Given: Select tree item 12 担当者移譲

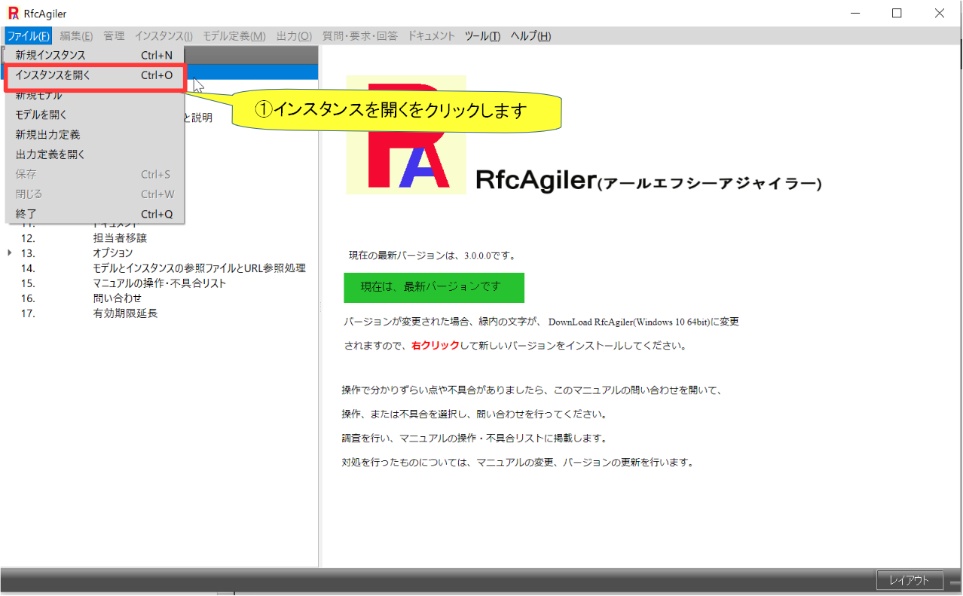Looking at the screenshot, I should (x=120, y=238).
